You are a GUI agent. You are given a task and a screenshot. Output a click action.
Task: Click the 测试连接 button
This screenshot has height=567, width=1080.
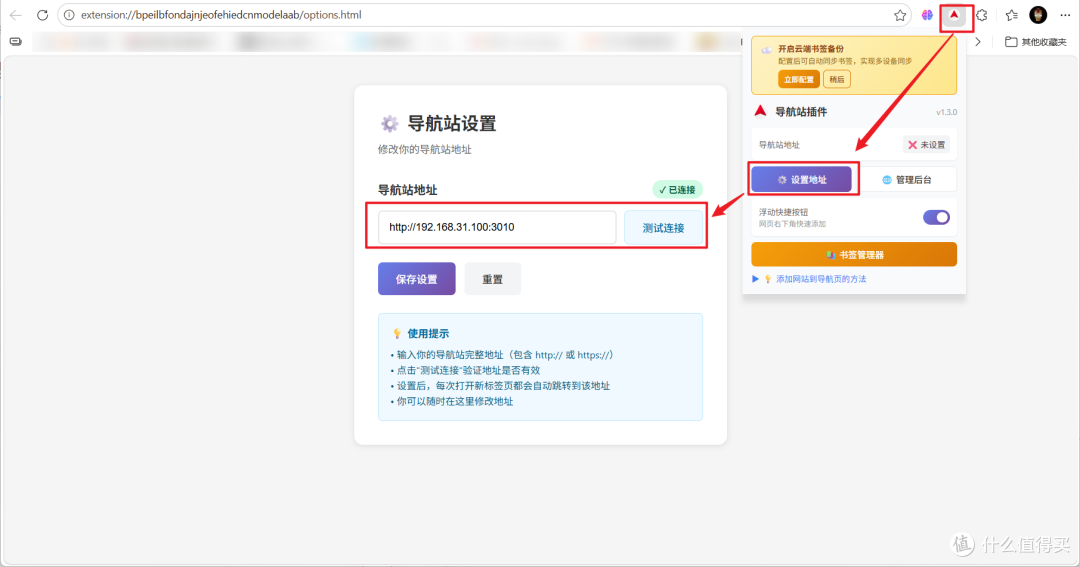(663, 228)
